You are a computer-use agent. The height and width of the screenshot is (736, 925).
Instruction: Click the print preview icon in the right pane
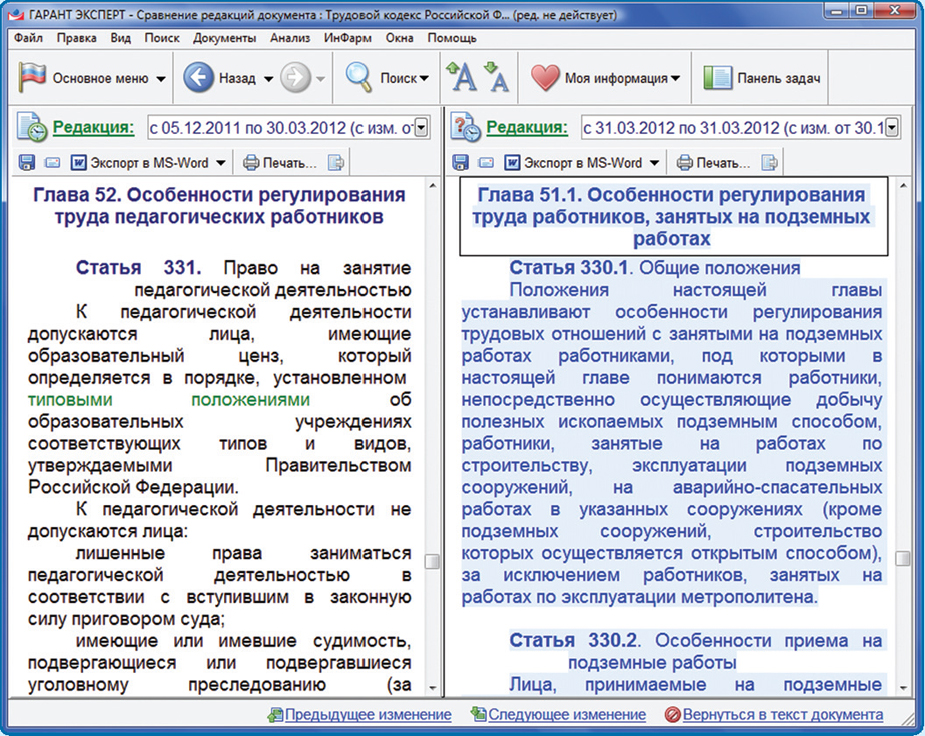(x=769, y=162)
